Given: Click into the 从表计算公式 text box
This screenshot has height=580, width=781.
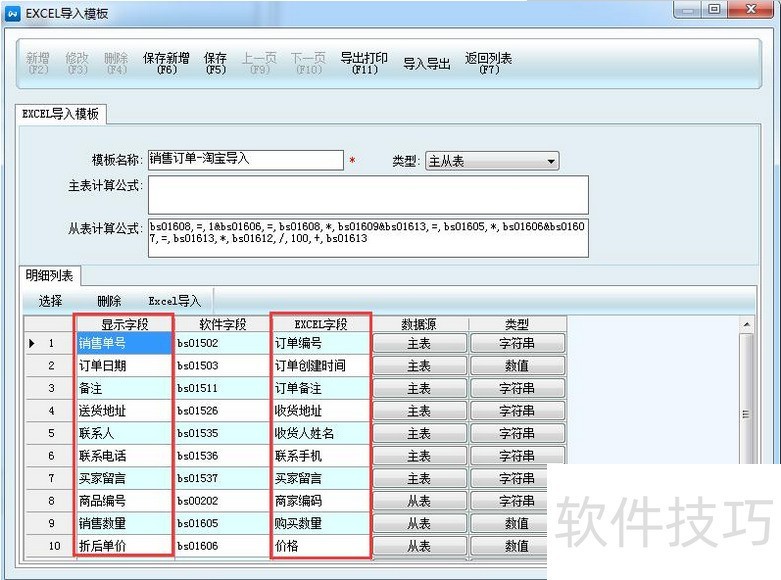Looking at the screenshot, I should click(x=368, y=238).
